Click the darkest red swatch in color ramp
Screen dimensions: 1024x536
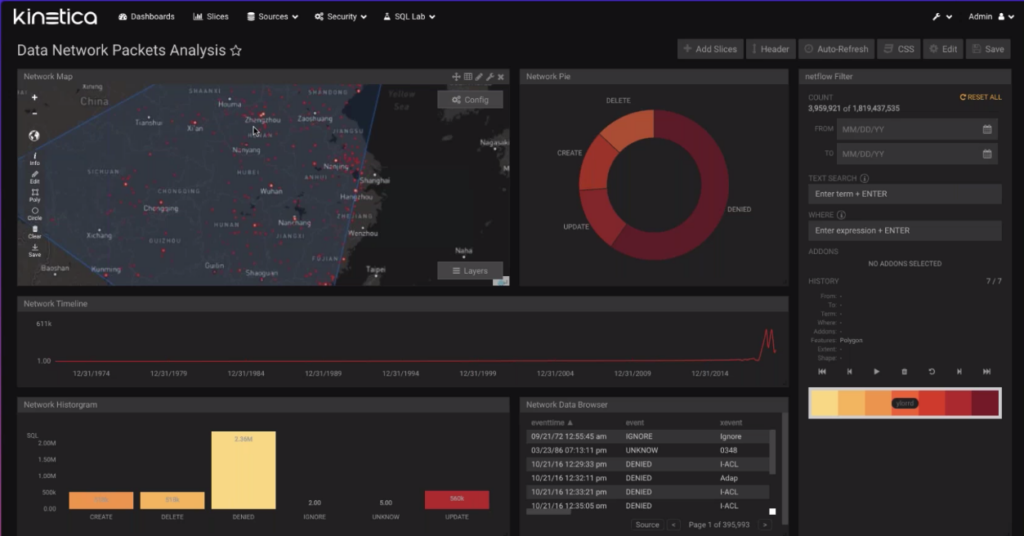click(x=985, y=403)
